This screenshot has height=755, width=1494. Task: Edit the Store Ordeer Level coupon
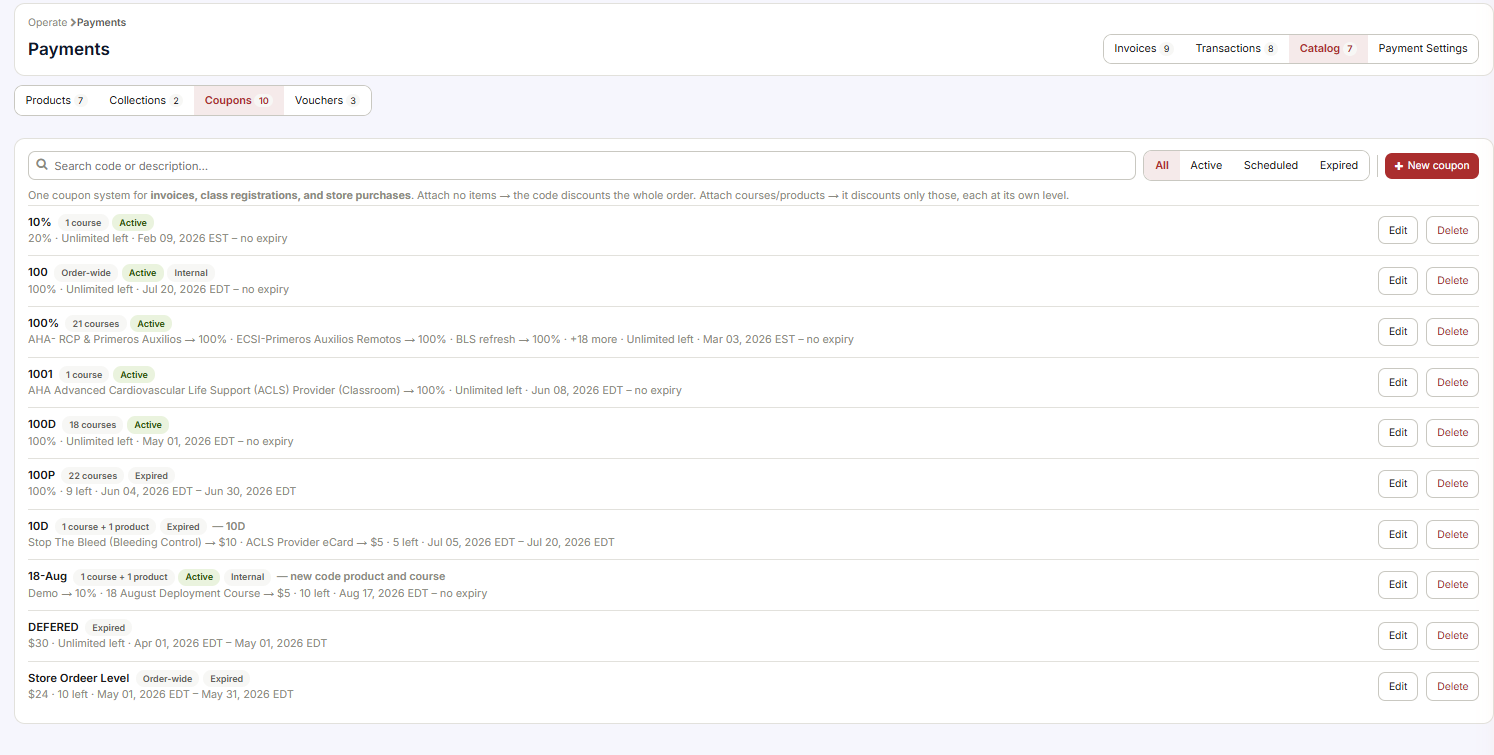click(x=1398, y=686)
